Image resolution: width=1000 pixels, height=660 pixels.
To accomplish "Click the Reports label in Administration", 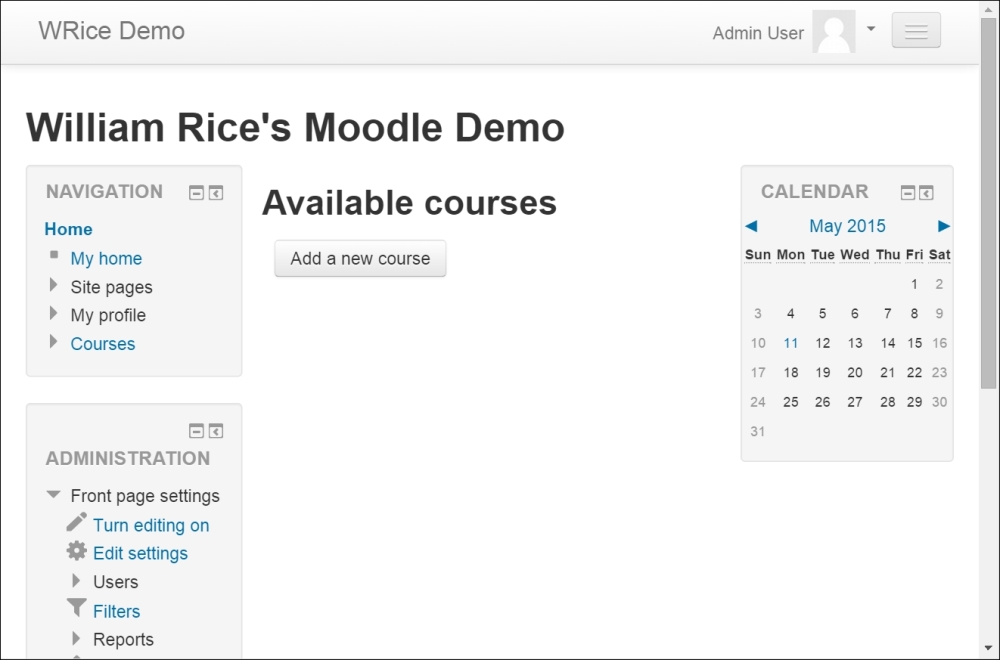I will (123, 639).
